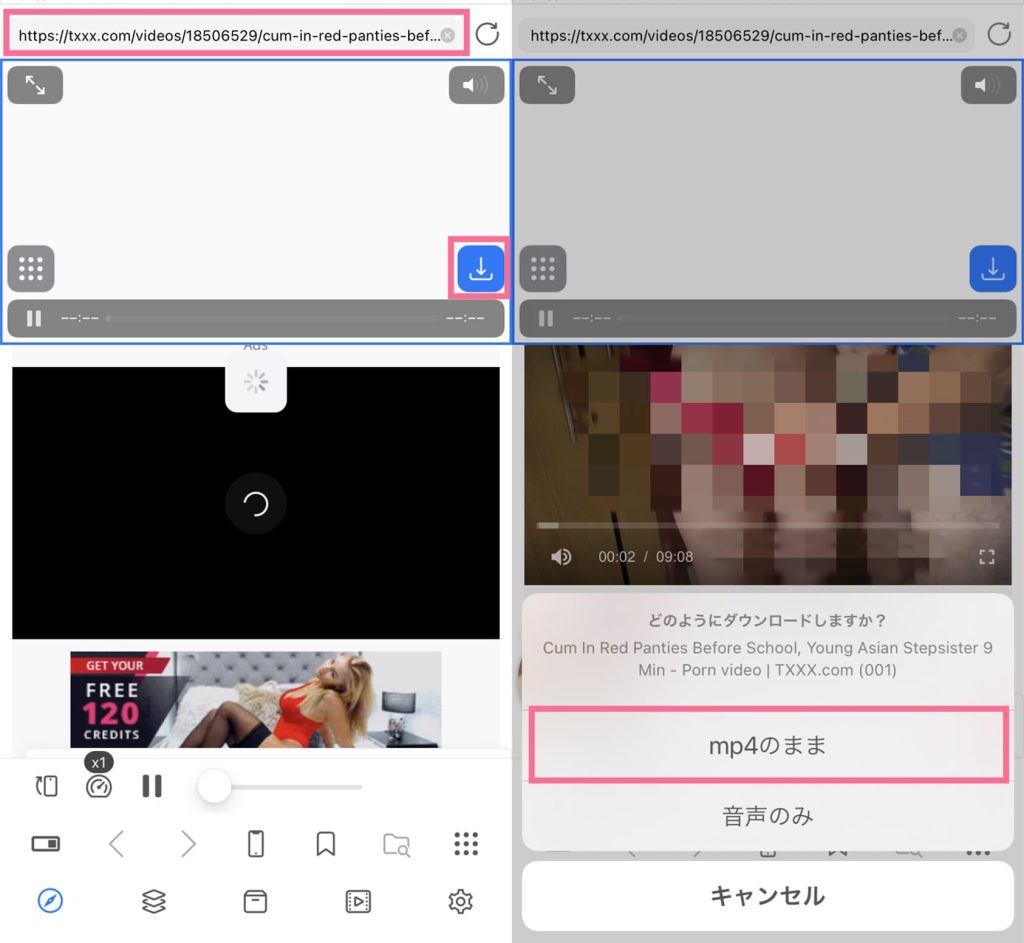Tap the rotate screen icon beside the speed gauge
Viewport: 1024px width, 943px height.
point(47,786)
